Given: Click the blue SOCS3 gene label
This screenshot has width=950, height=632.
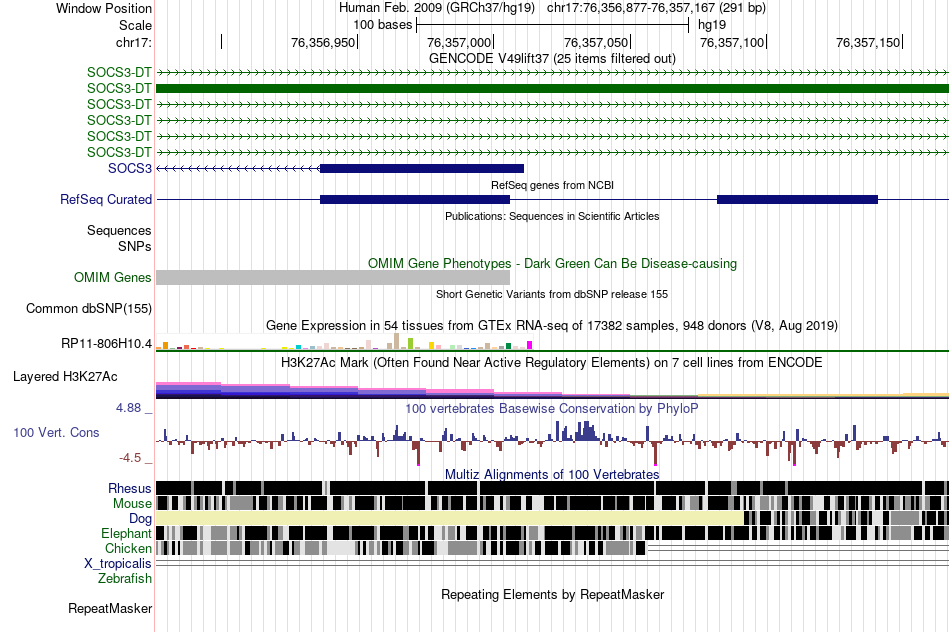Looking at the screenshot, I should [130, 168].
